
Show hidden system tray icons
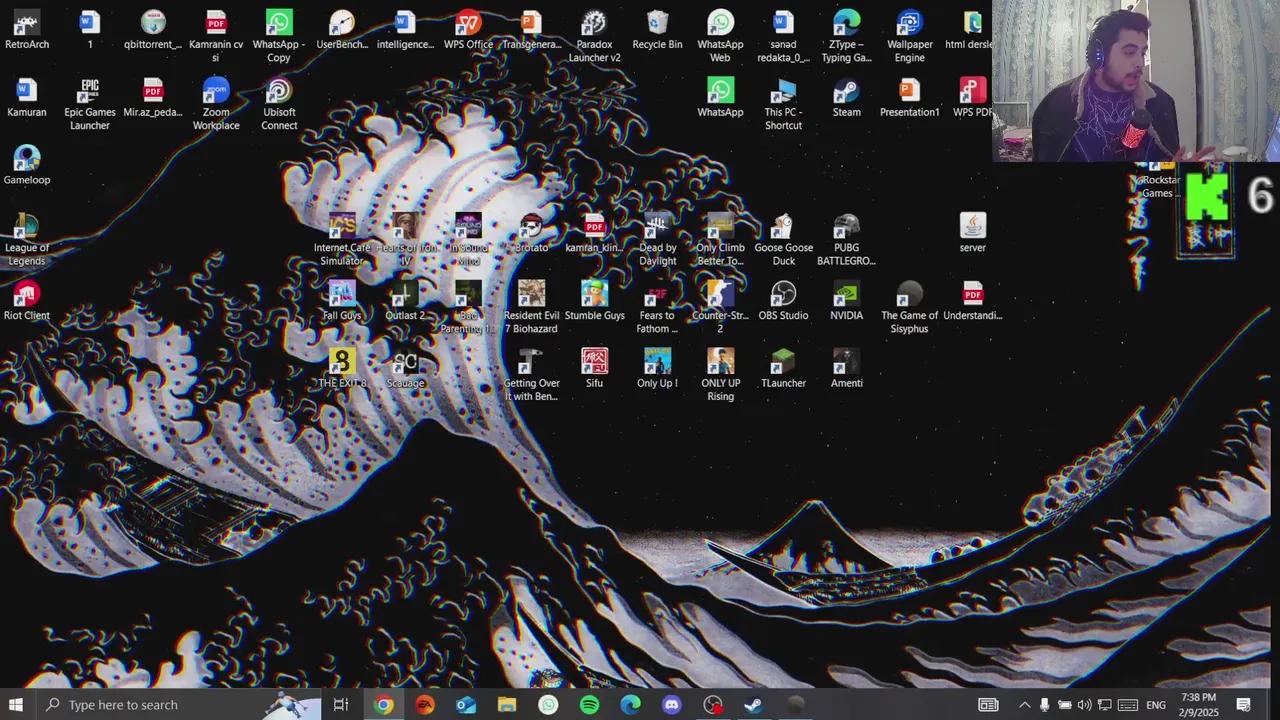[x=1024, y=705]
